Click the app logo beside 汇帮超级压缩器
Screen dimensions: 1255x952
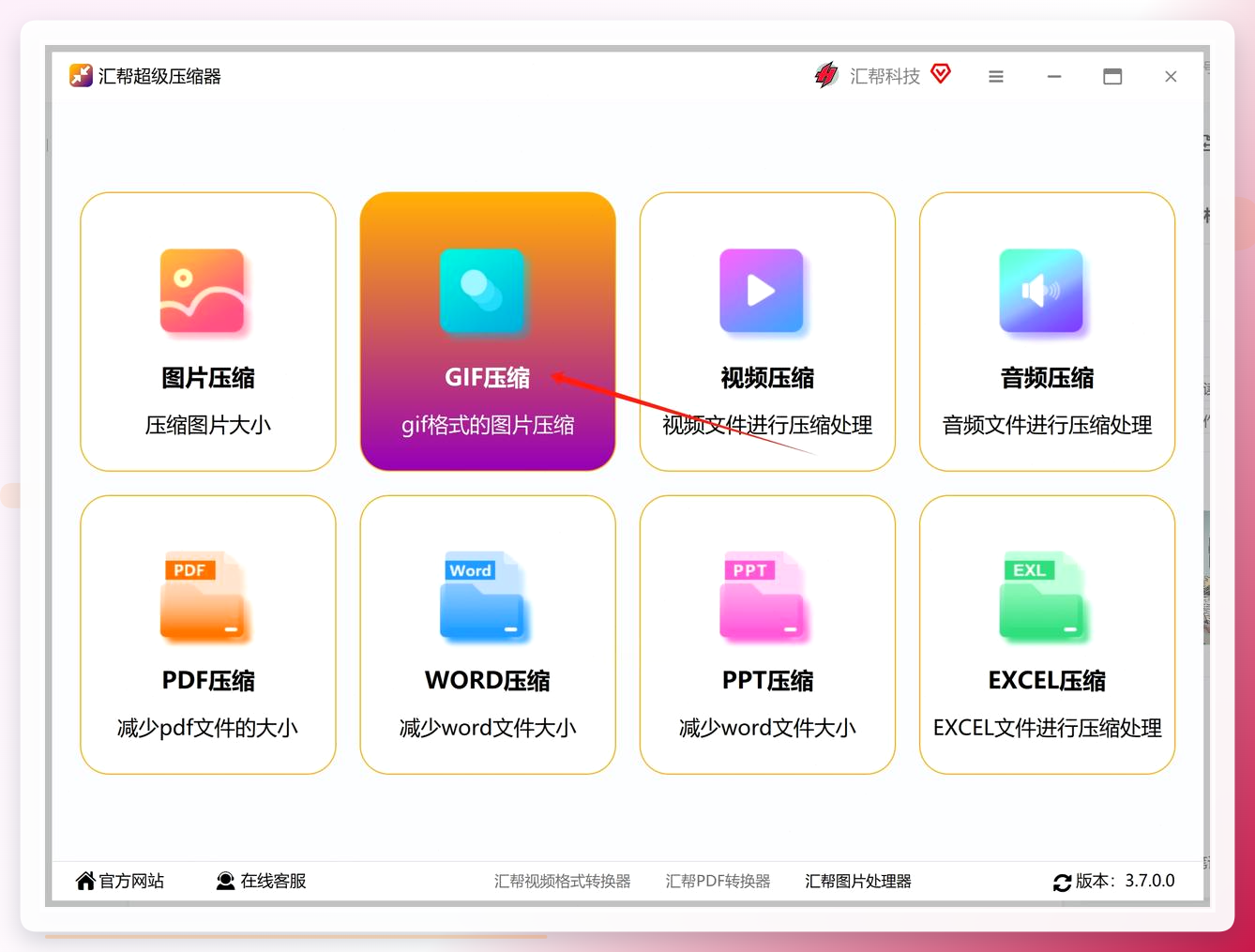(81, 76)
